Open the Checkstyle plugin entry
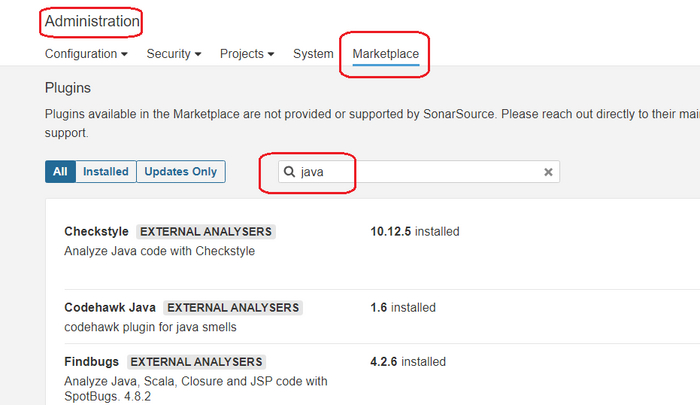 [96, 232]
